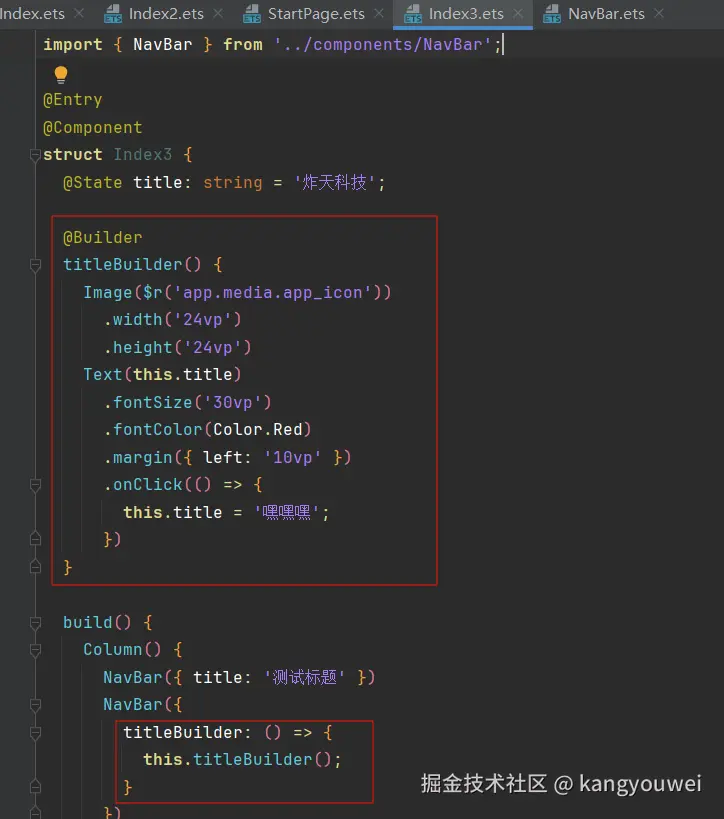Click the string '炸天科技'
The height and width of the screenshot is (819, 724).
click(334, 183)
